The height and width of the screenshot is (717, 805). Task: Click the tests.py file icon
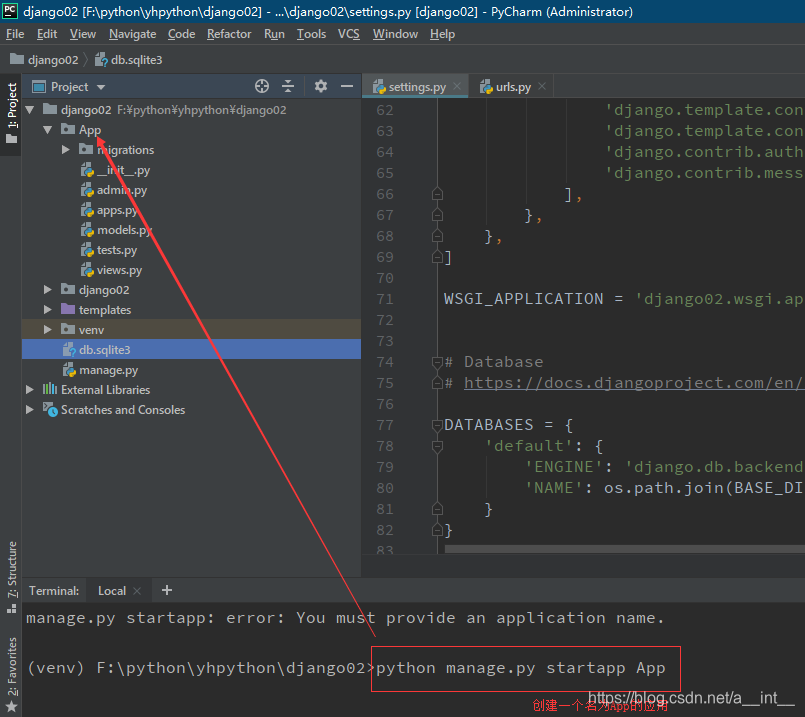87,250
